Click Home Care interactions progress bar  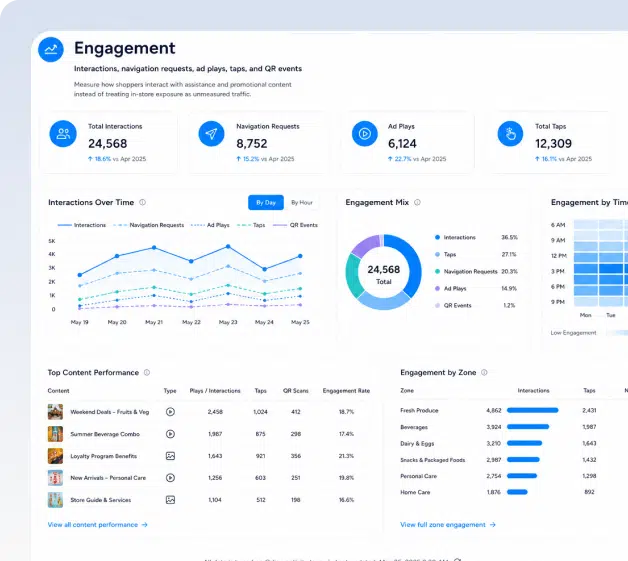[x=517, y=492]
